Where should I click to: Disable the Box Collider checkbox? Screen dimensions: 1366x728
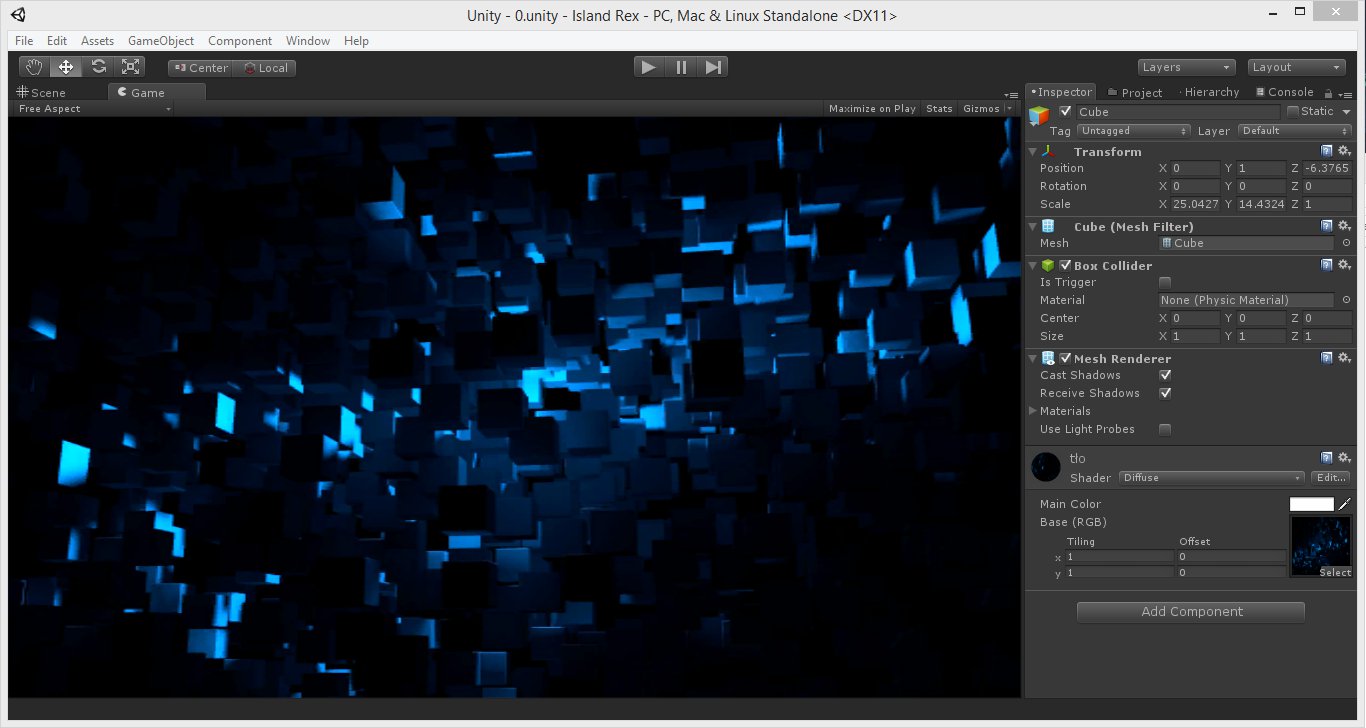point(1066,266)
